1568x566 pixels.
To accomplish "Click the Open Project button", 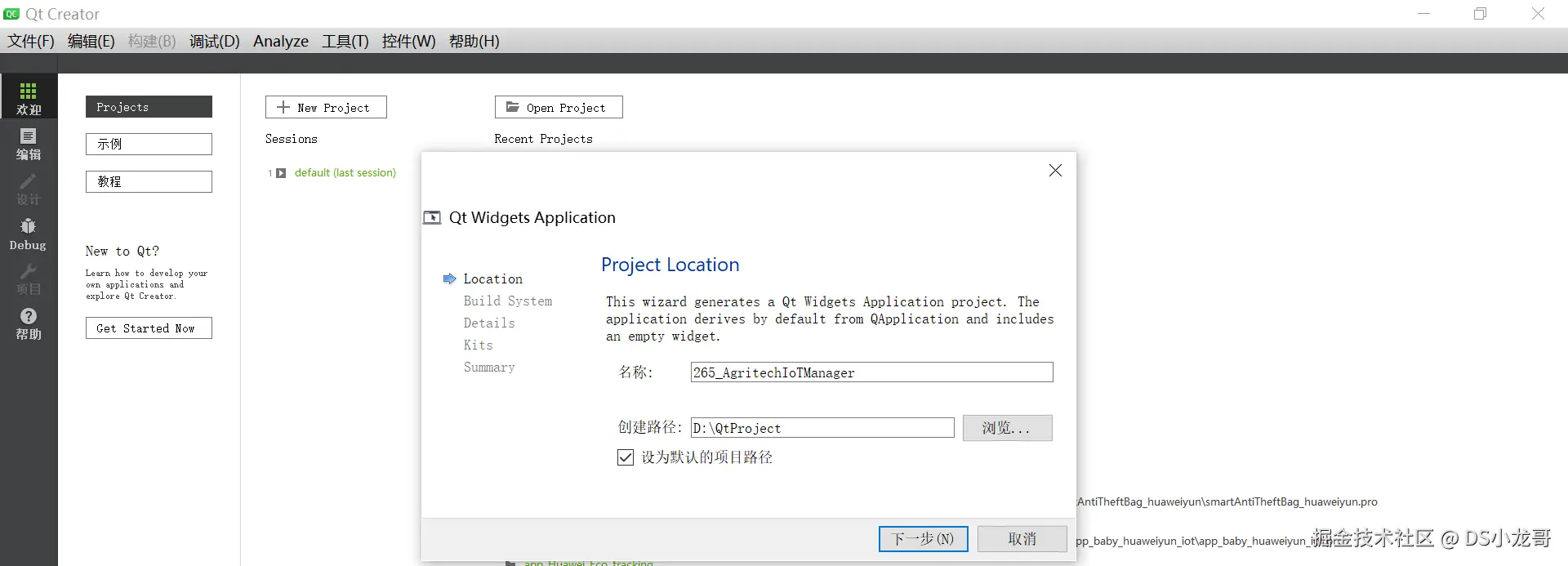I will coord(559,107).
